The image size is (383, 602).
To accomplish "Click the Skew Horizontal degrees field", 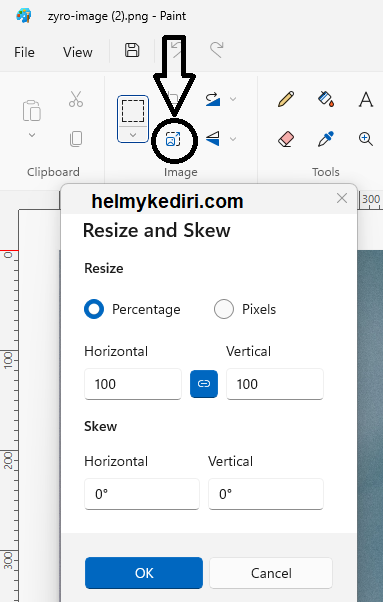I will [142, 494].
